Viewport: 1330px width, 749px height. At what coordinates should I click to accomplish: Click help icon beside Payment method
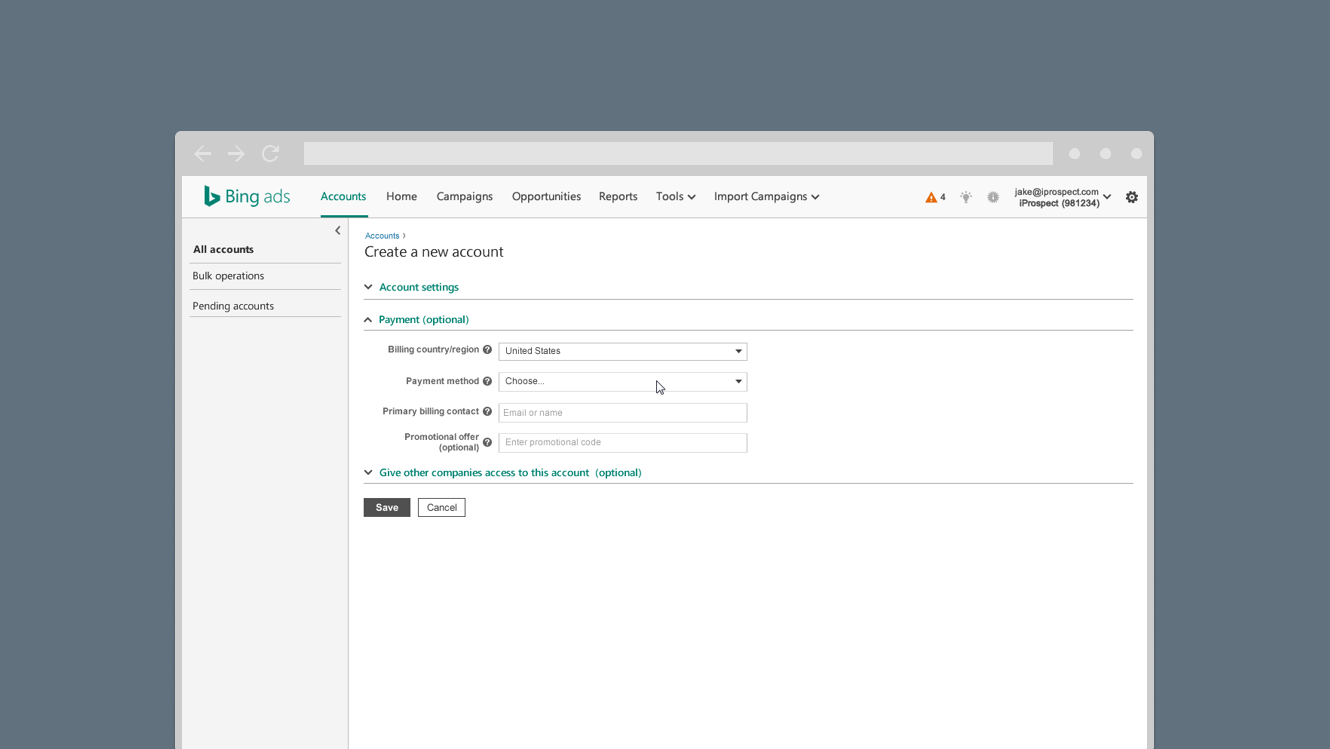pyautogui.click(x=488, y=381)
